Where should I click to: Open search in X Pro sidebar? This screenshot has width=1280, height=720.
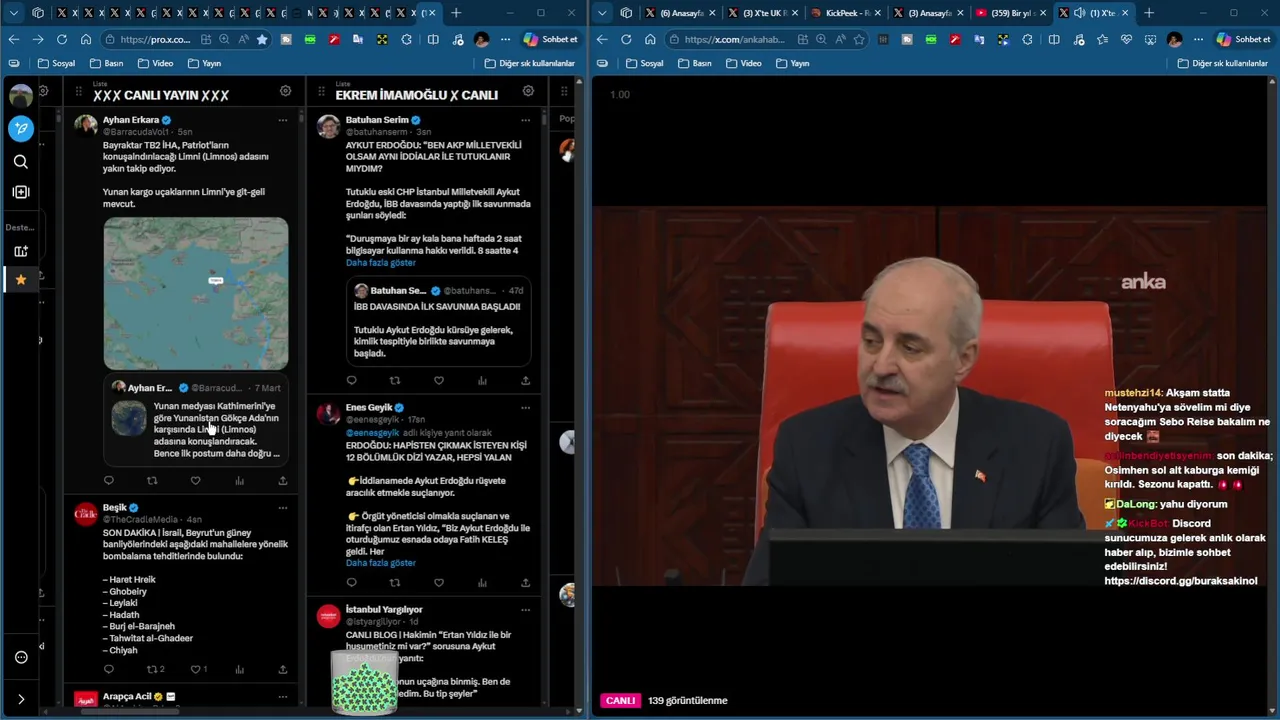tap(21, 162)
